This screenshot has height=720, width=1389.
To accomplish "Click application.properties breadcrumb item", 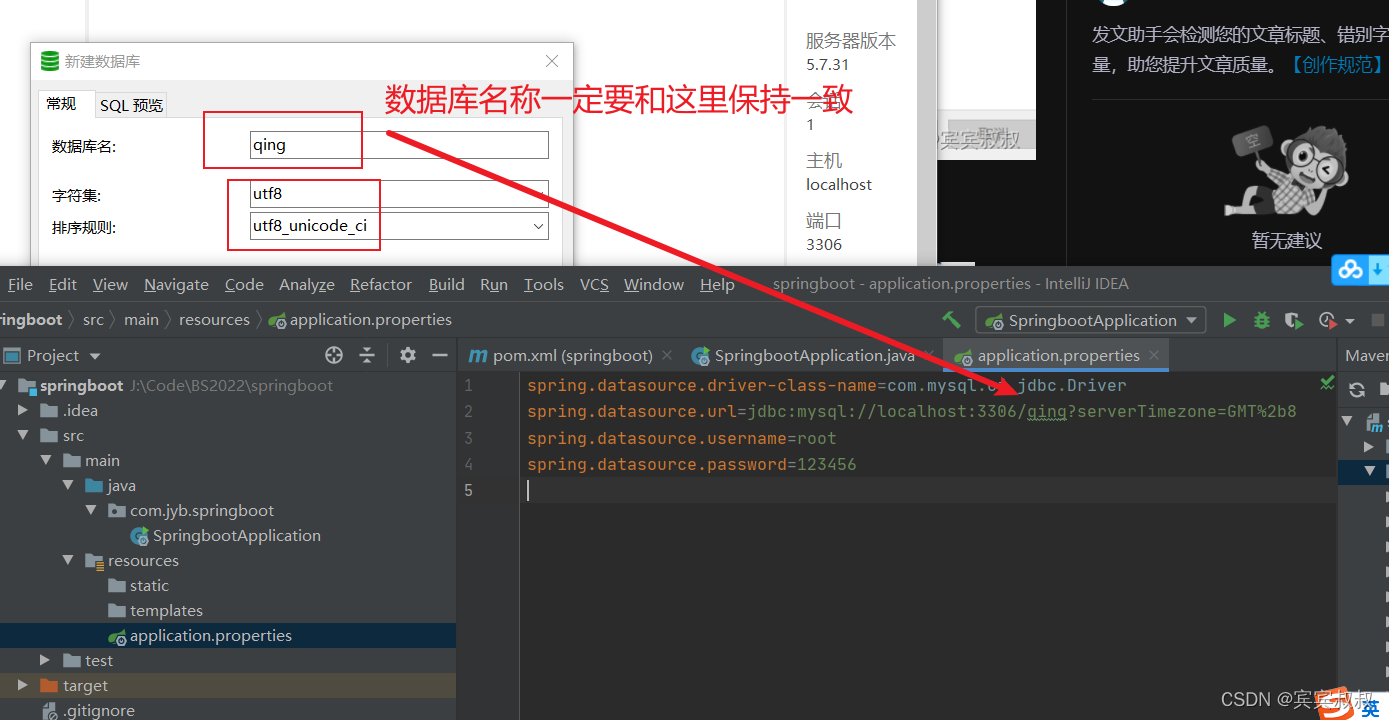I will [x=361, y=320].
